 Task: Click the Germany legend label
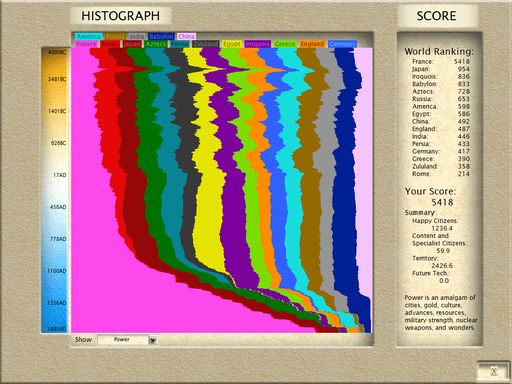342,44
